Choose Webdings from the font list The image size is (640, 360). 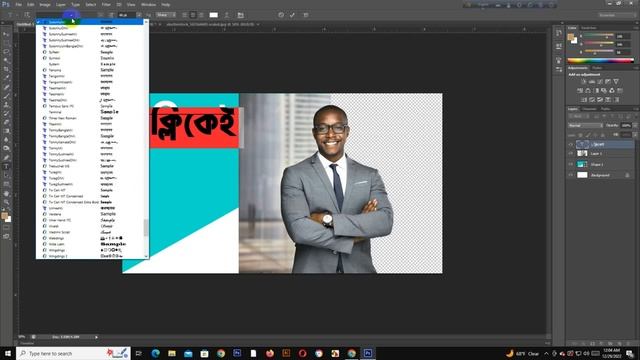[90, 238]
